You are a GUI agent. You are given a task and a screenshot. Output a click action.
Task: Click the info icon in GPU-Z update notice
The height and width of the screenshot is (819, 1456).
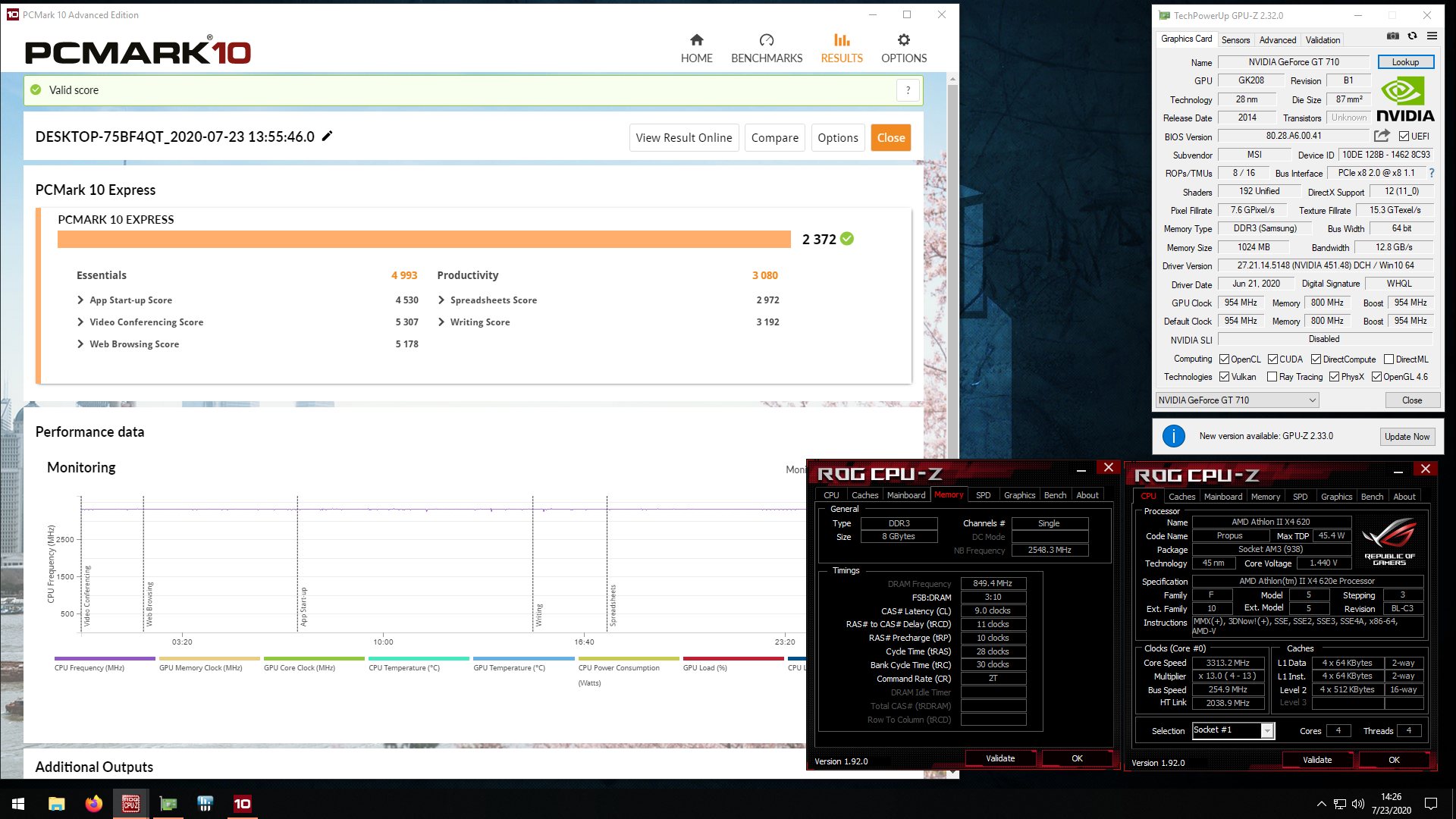pyautogui.click(x=1173, y=436)
